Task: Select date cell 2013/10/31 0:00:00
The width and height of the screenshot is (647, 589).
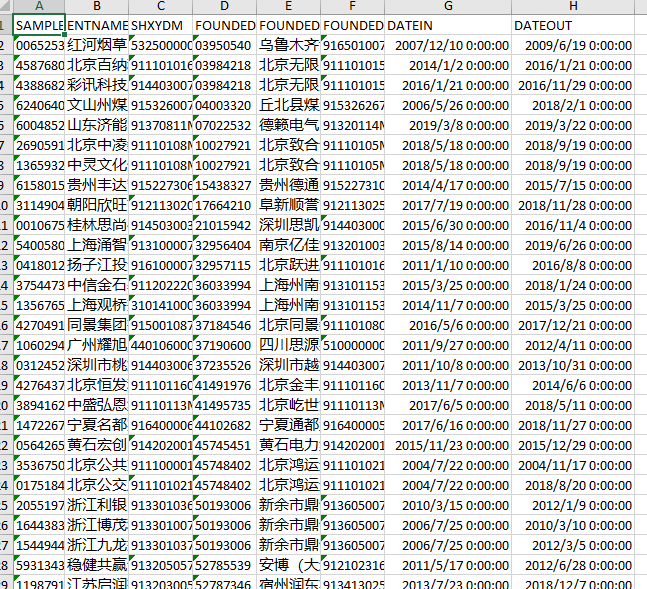Action: click(573, 365)
